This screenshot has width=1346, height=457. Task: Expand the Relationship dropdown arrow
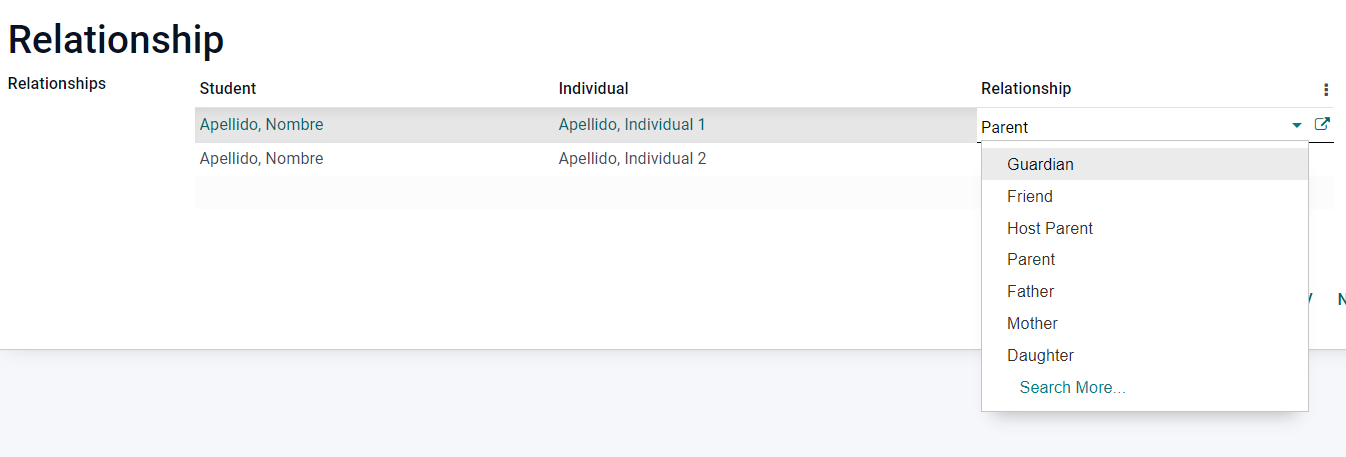tap(1297, 125)
